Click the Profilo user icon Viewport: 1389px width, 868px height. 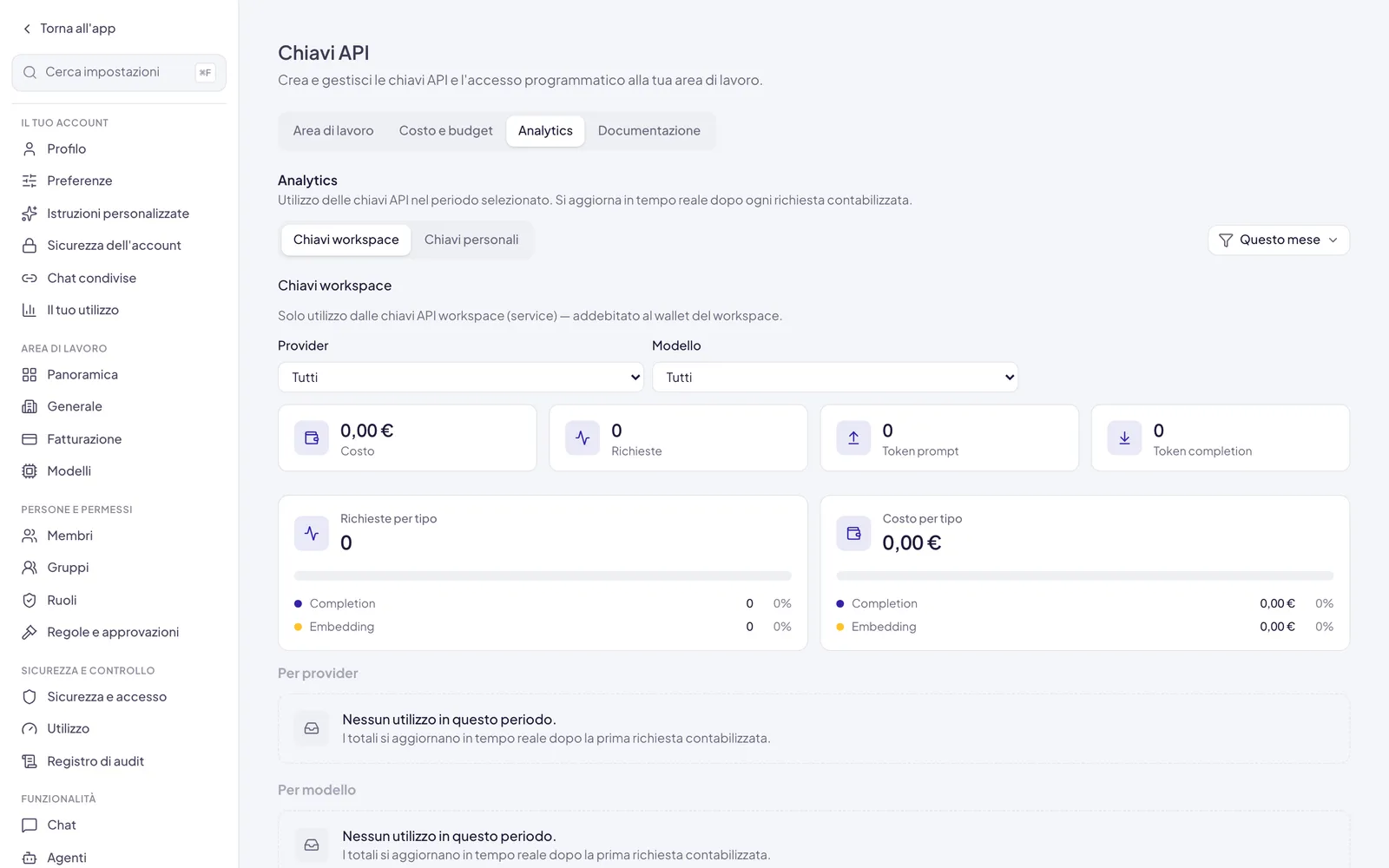coord(30,148)
